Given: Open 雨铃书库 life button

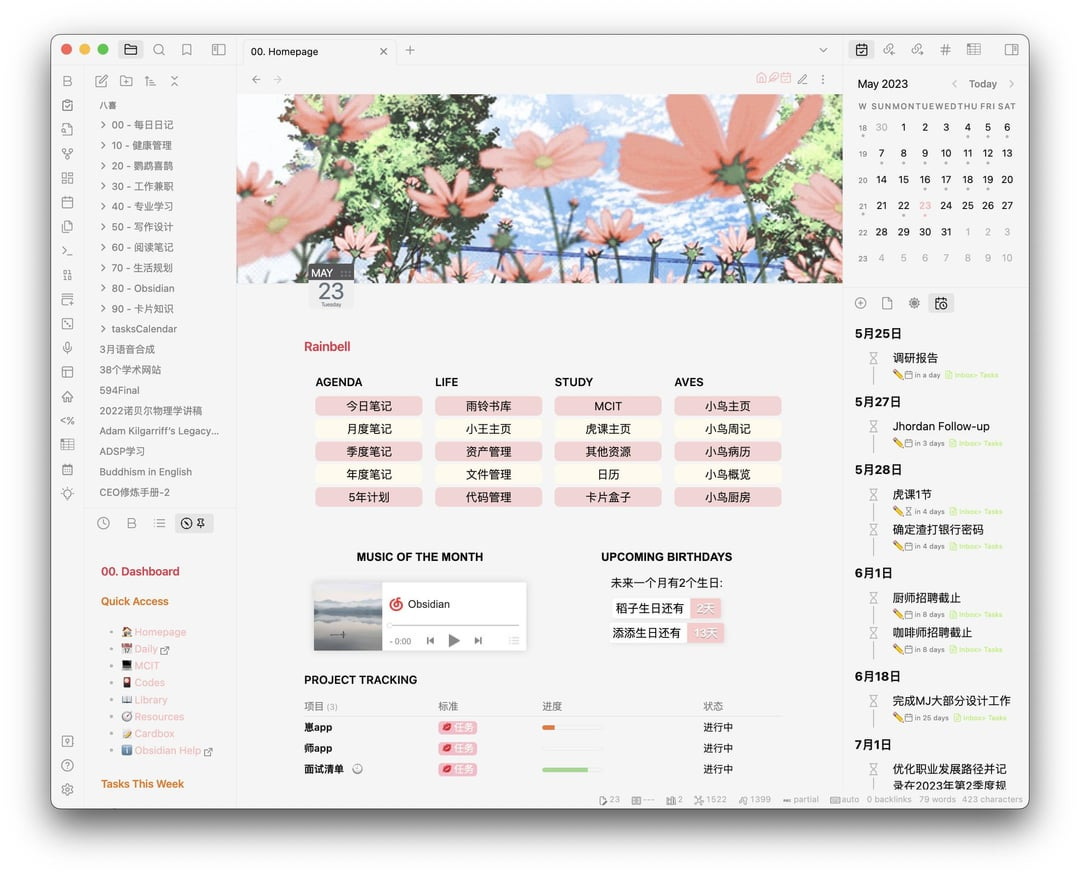Looking at the screenshot, I should [x=488, y=406].
